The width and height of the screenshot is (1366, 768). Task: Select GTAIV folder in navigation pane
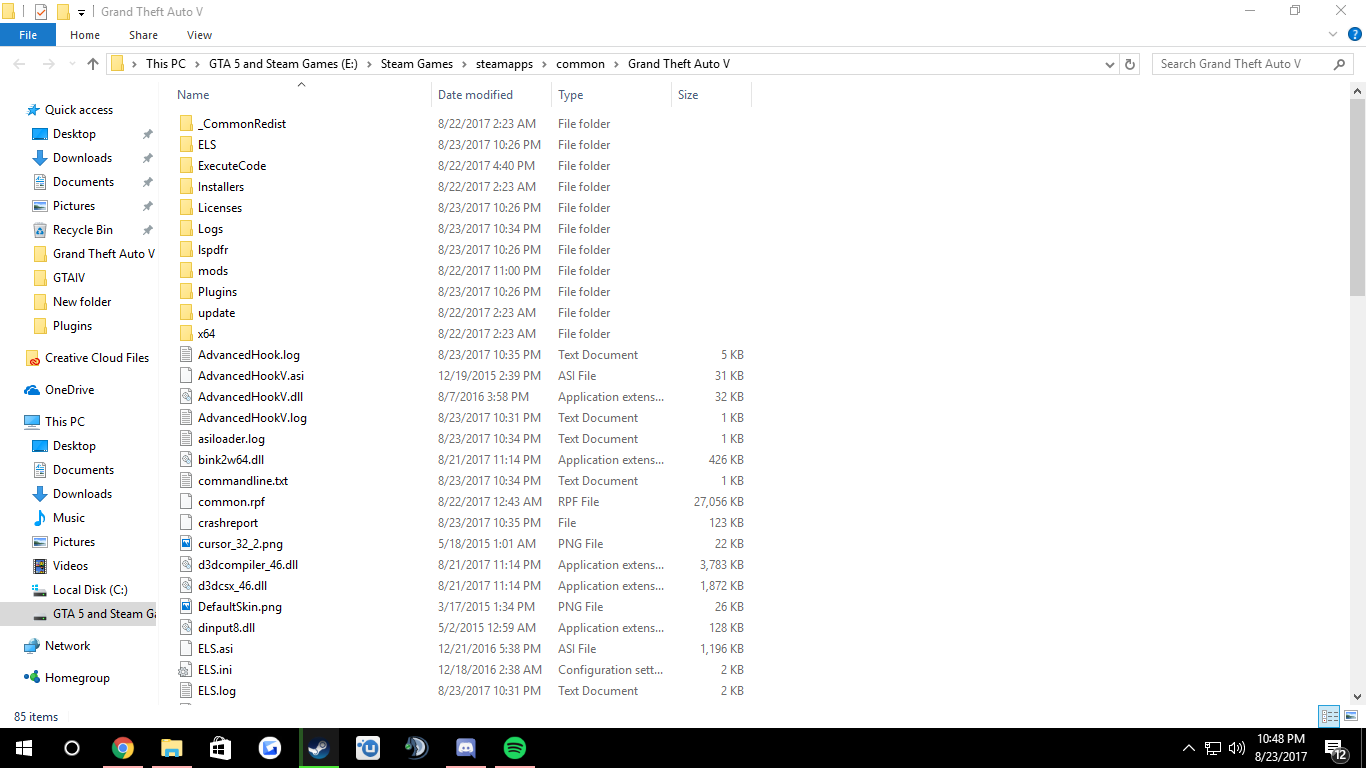pyautogui.click(x=69, y=278)
